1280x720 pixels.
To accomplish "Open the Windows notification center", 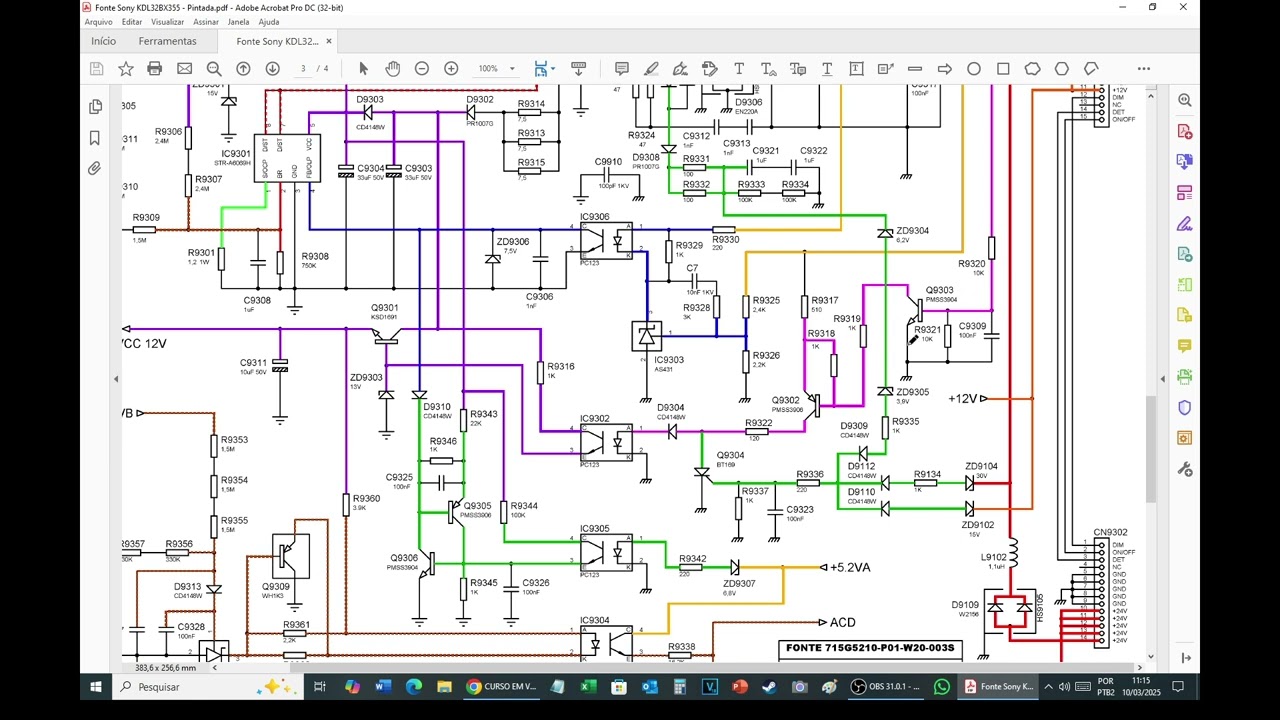I will pyautogui.click(x=1178, y=687).
